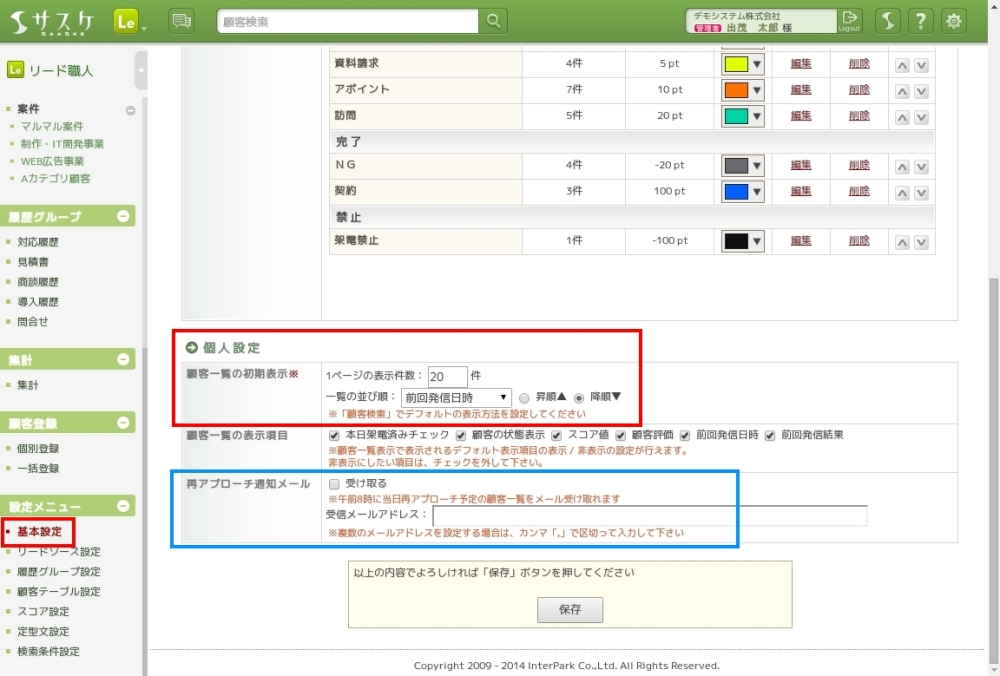
Task: Open the orange color swatch for アポイント
Action: pos(742,91)
